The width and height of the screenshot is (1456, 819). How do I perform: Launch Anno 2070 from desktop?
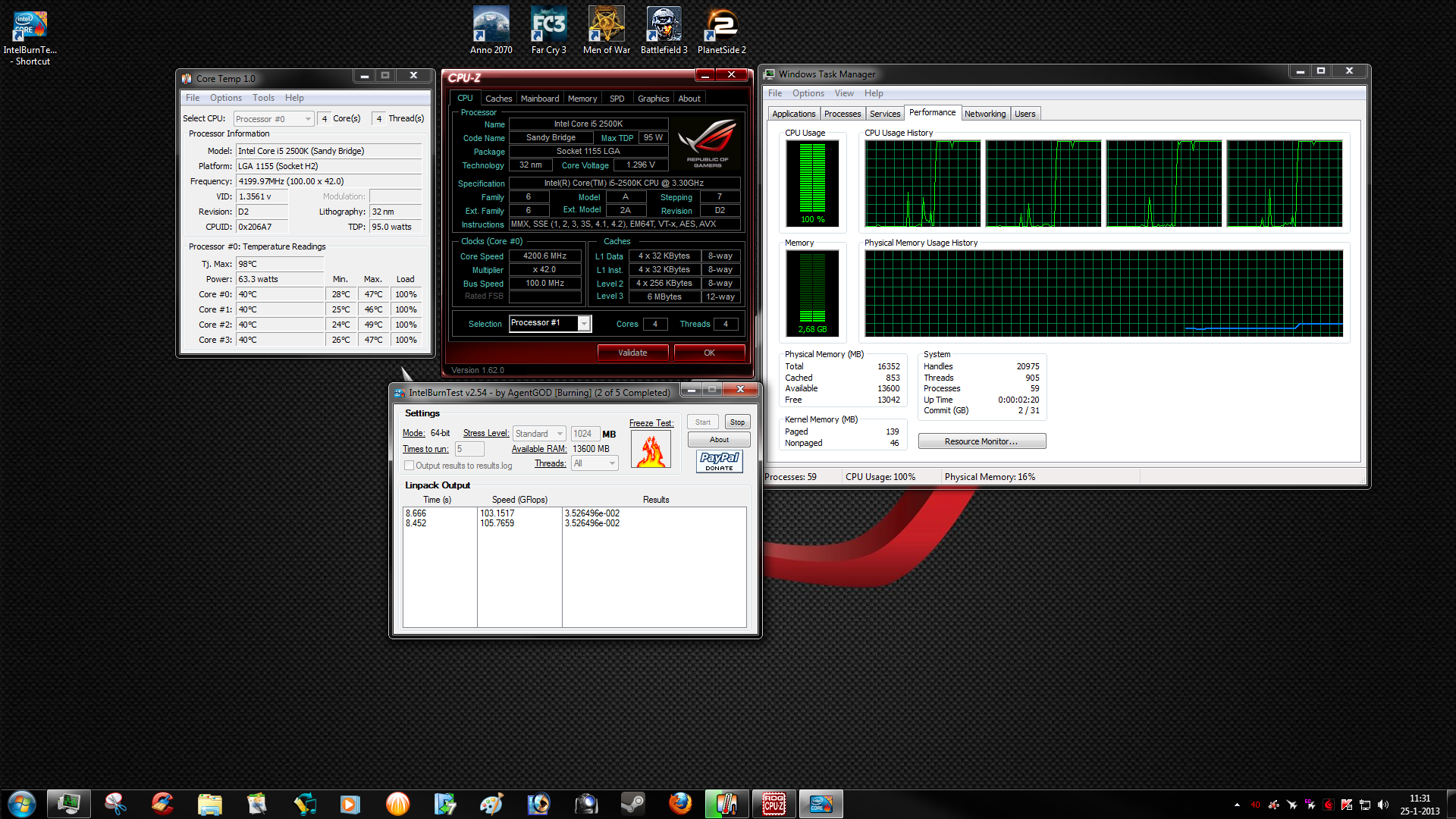pyautogui.click(x=491, y=31)
